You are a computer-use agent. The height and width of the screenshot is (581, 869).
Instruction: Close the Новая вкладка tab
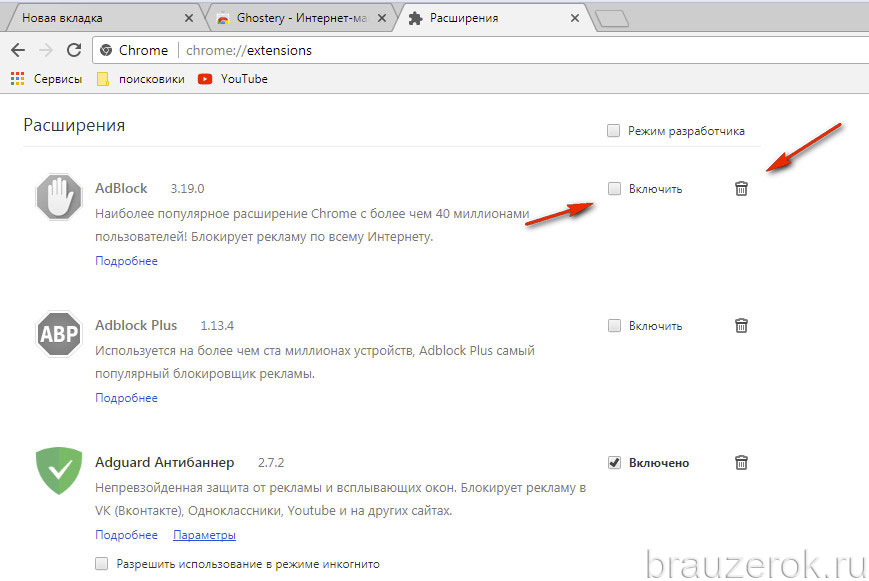click(189, 18)
